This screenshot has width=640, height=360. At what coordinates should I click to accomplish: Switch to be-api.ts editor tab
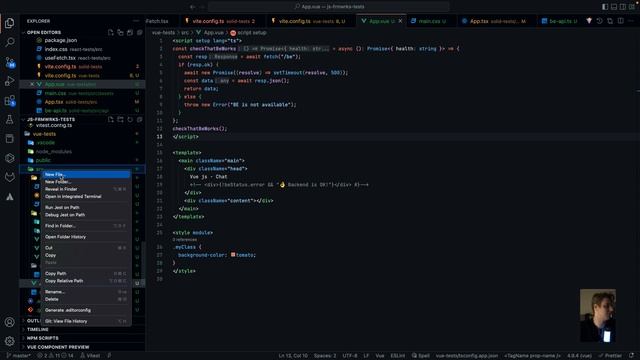pos(560,21)
